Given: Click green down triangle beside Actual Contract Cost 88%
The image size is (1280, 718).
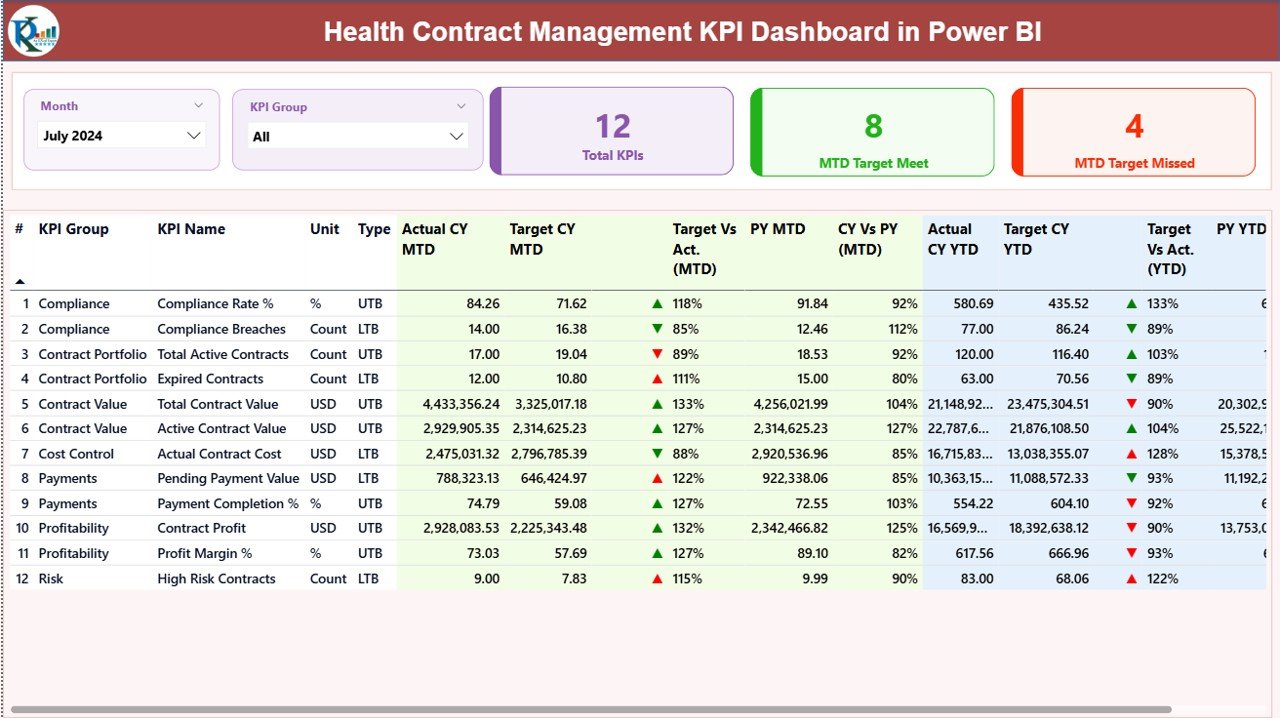Looking at the screenshot, I should pos(658,453).
